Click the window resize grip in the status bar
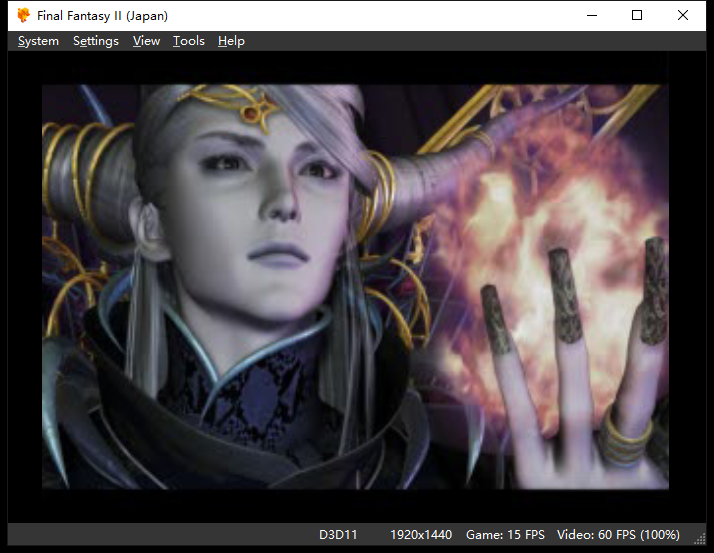The image size is (714, 553). pos(699,538)
